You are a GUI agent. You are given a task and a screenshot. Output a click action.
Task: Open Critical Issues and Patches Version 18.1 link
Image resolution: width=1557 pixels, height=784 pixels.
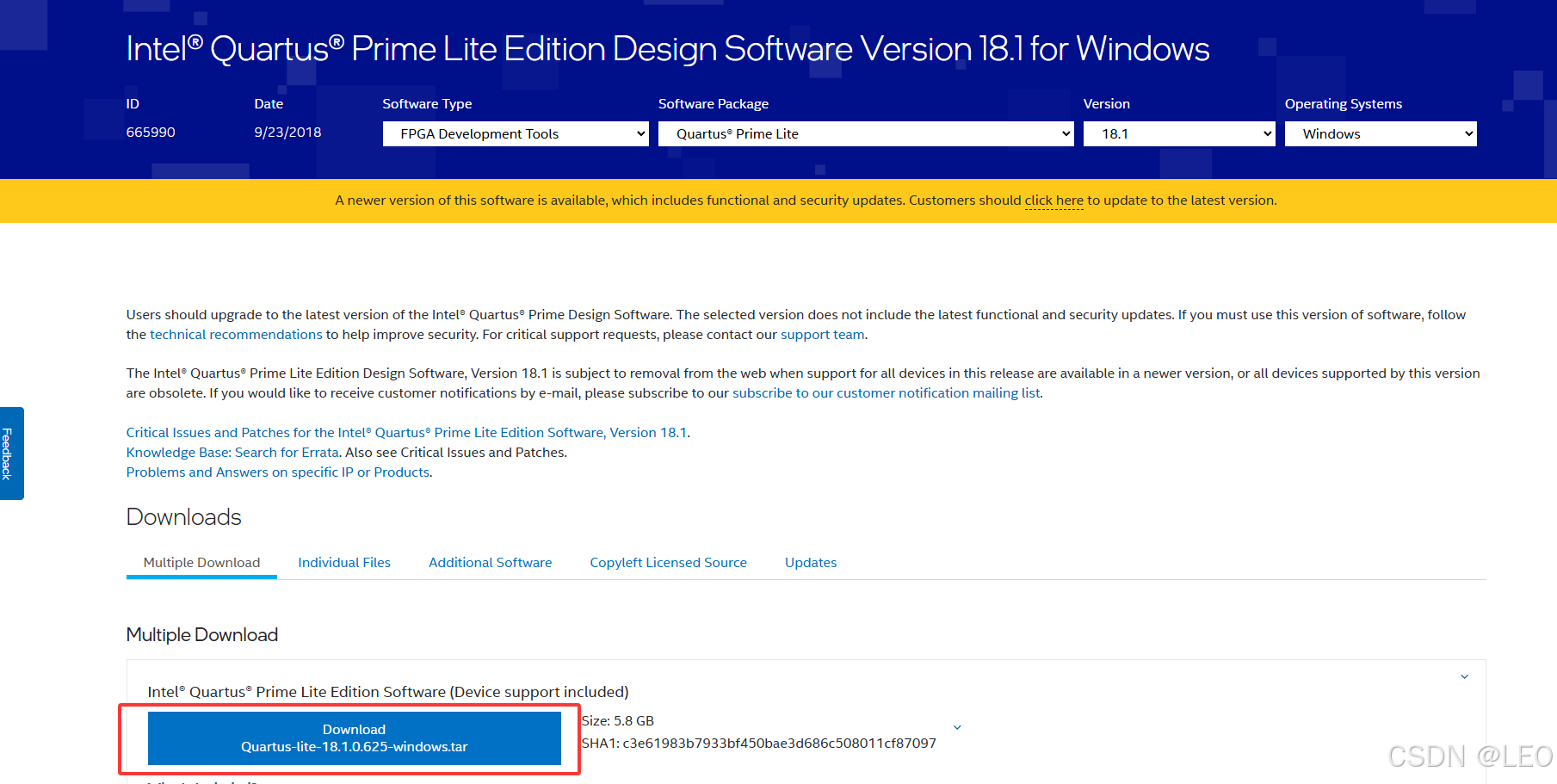(x=407, y=432)
